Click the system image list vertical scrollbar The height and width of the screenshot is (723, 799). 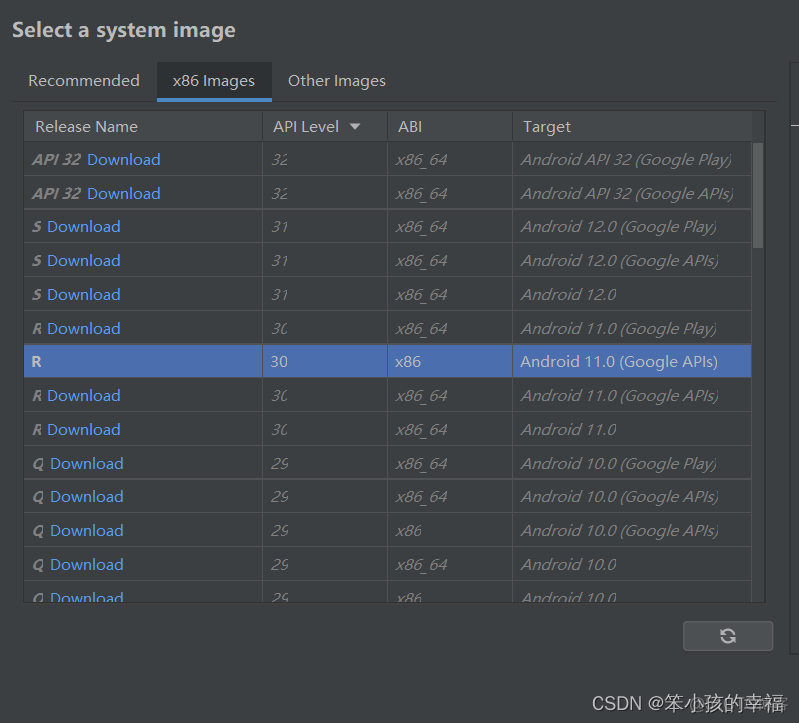pyautogui.click(x=758, y=196)
